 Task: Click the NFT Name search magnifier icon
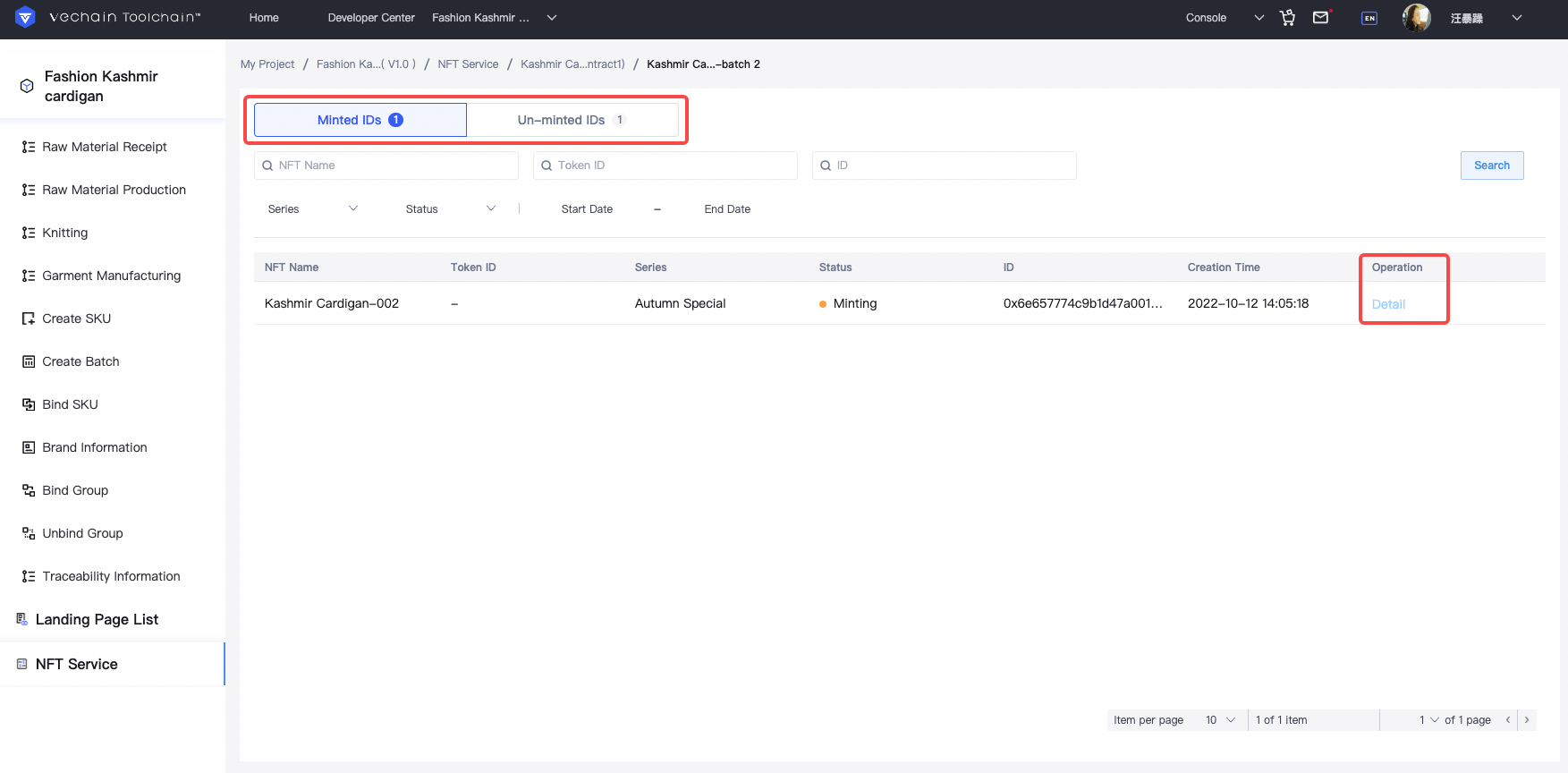point(267,166)
